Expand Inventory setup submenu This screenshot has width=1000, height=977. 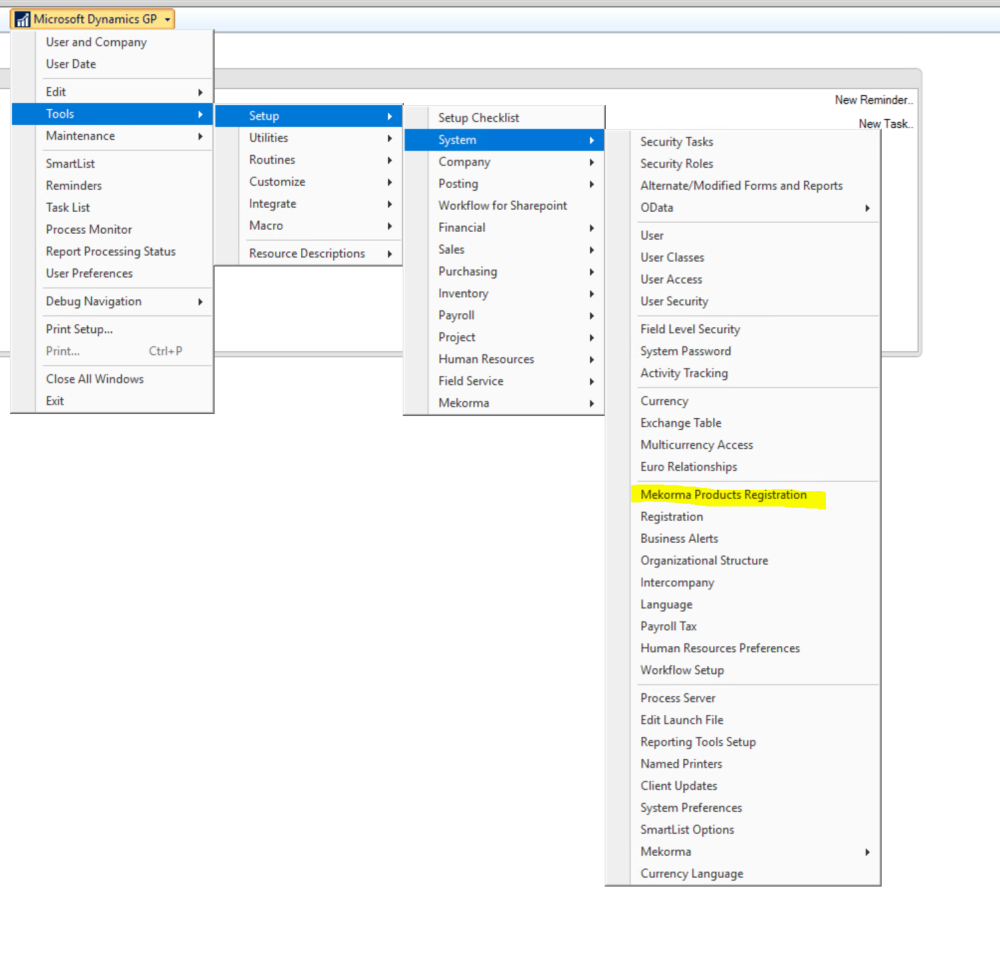point(504,293)
